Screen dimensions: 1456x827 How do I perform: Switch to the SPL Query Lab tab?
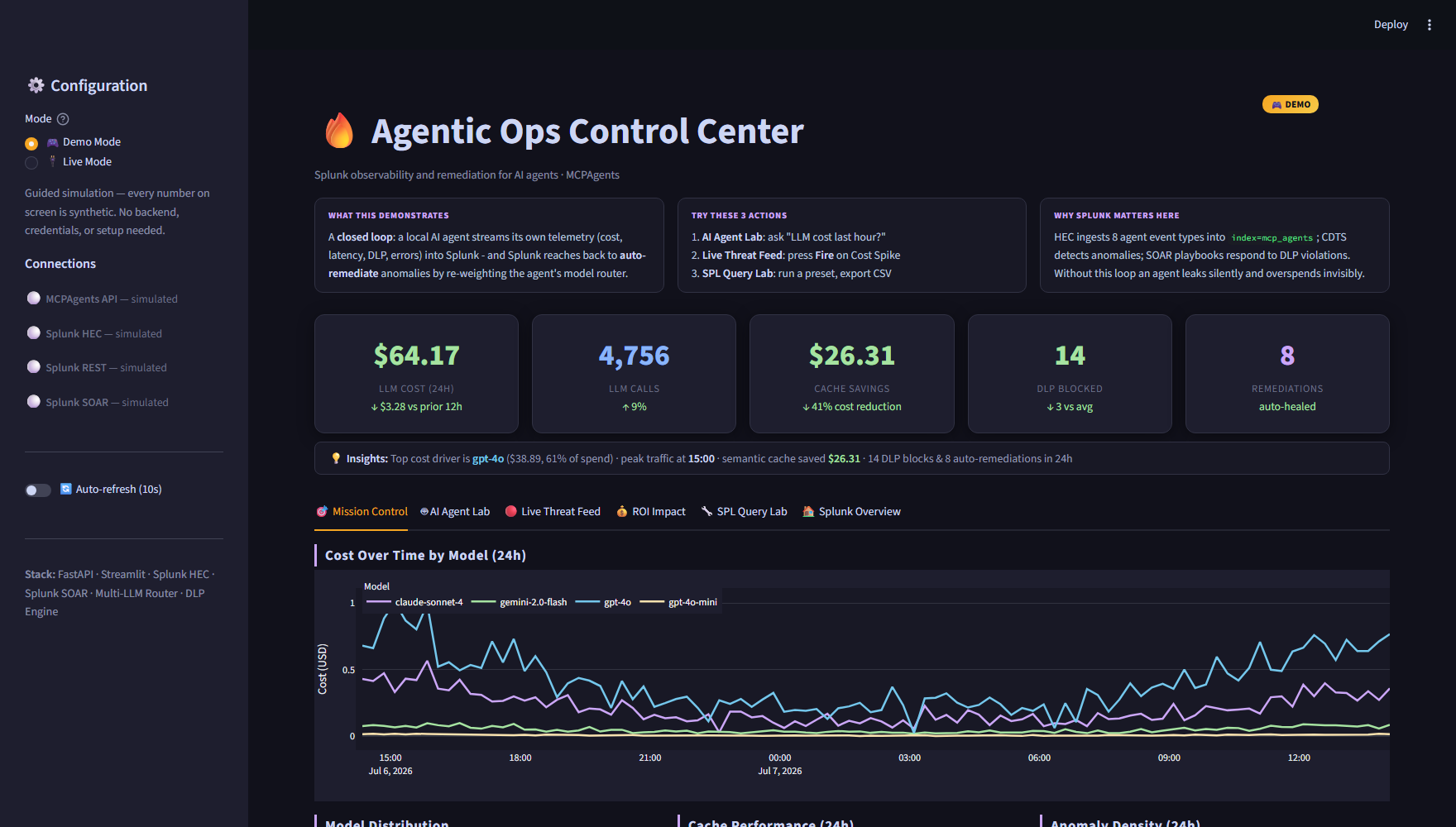coord(744,512)
